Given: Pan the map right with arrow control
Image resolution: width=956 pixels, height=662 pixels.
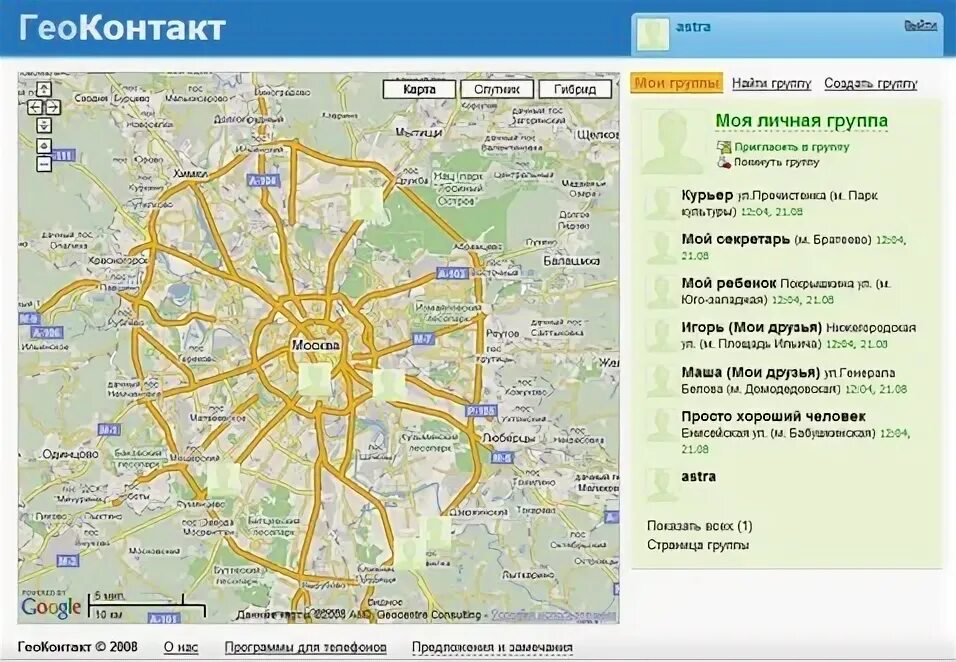Looking at the screenshot, I should point(53,107).
